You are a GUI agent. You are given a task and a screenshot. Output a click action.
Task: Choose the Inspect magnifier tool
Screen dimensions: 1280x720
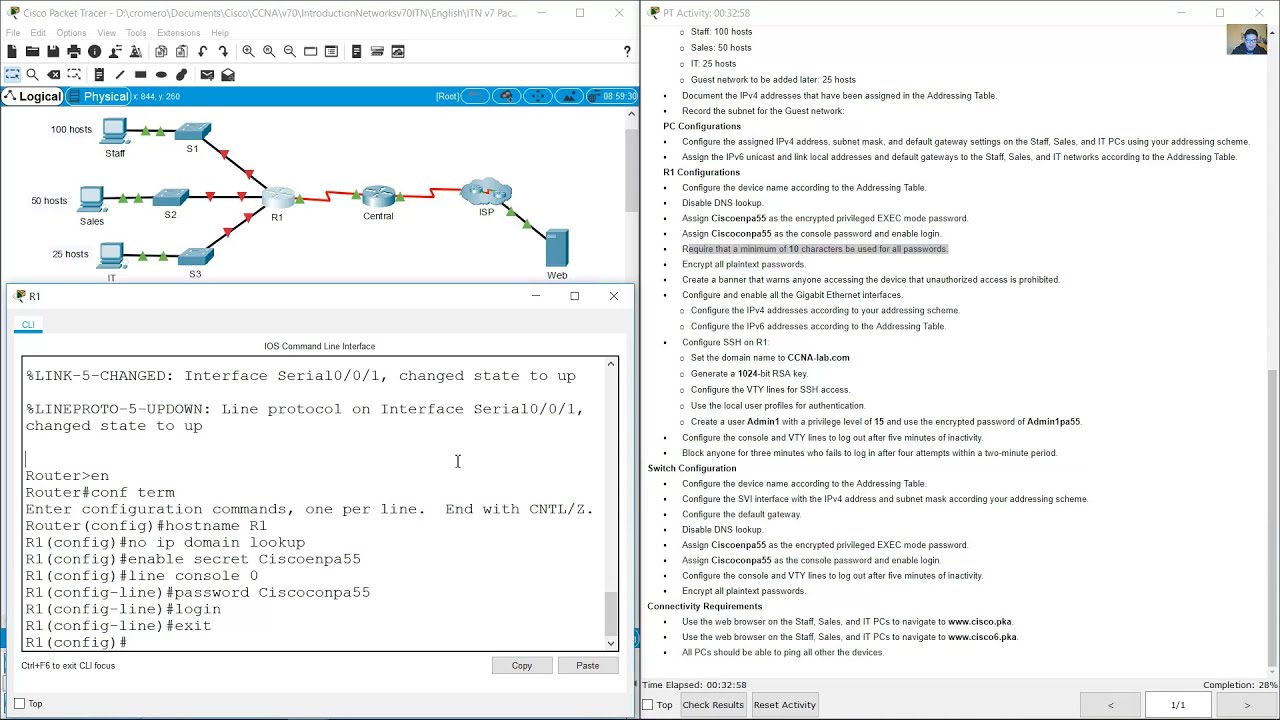coord(33,74)
